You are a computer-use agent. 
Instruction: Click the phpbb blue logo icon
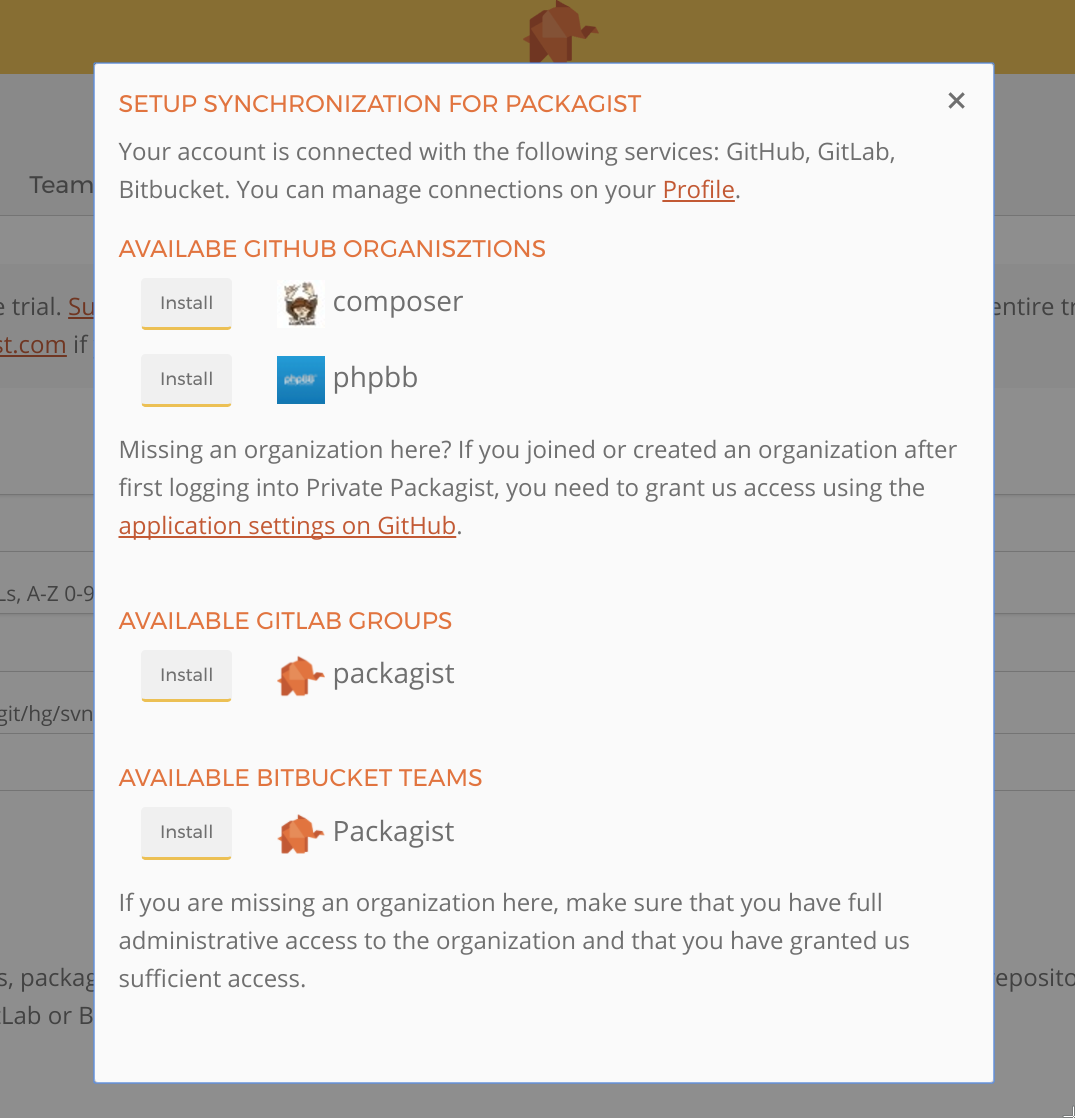[301, 380]
